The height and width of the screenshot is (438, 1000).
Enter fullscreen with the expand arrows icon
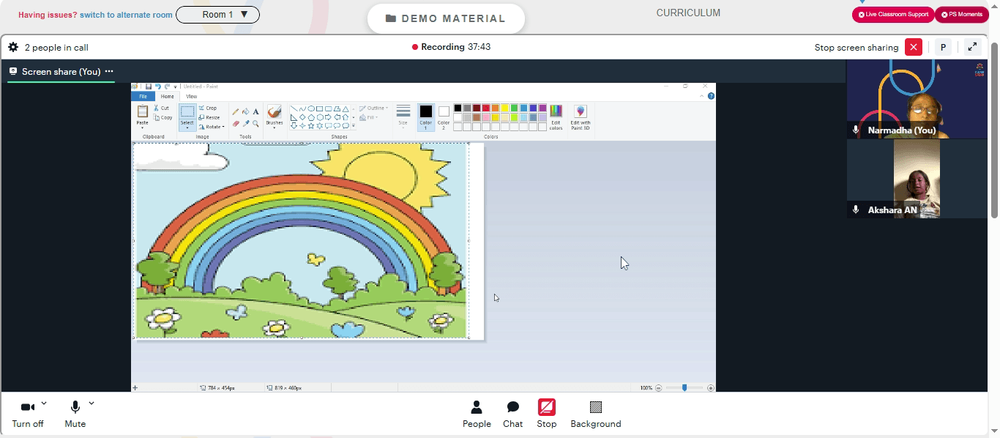(x=972, y=47)
